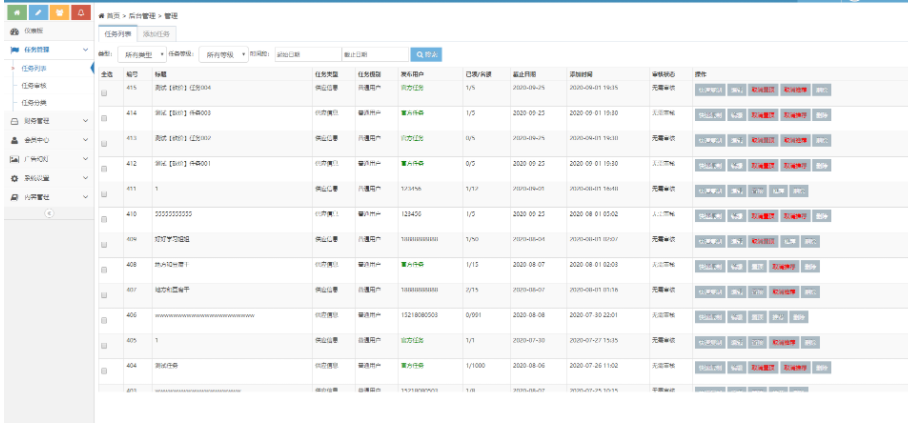Click the '1/1000' count in task 404
Viewport: 908px width, 423px height.
click(475, 366)
